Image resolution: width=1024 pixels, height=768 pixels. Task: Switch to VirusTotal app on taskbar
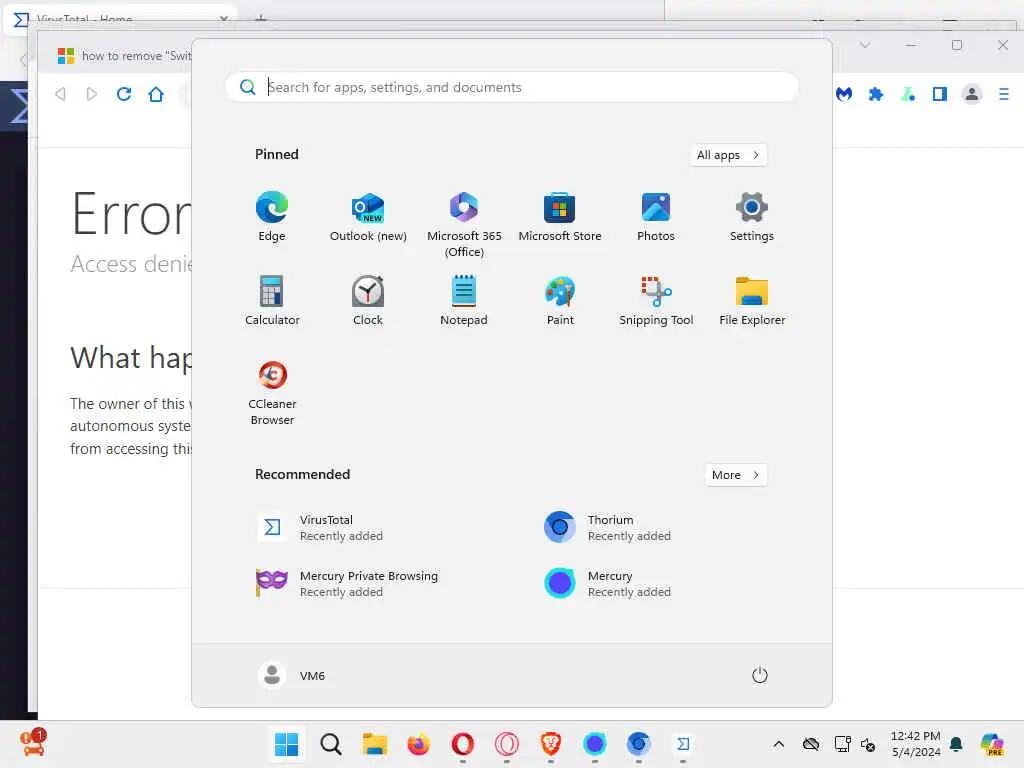pos(682,744)
